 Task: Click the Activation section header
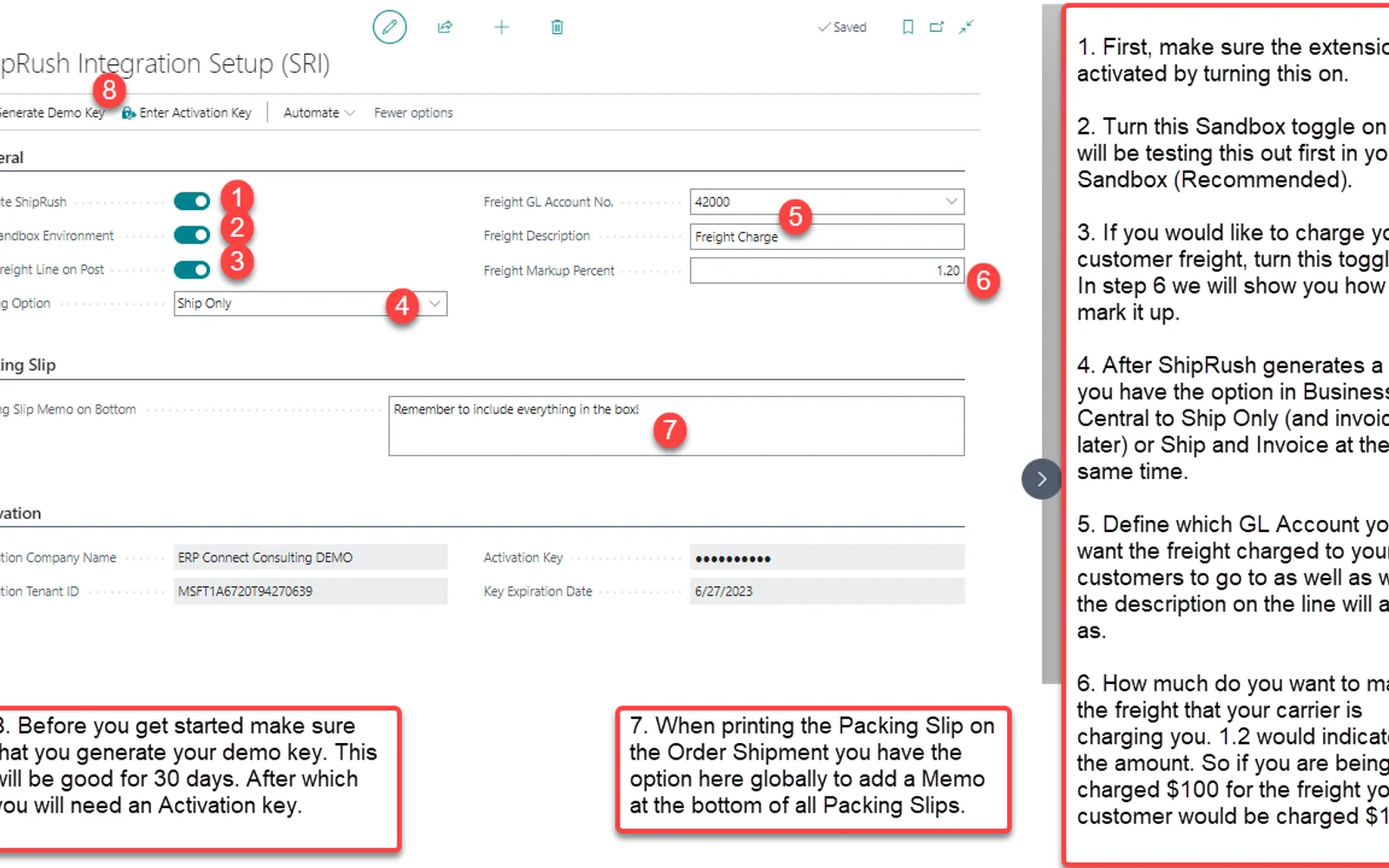(x=21, y=513)
